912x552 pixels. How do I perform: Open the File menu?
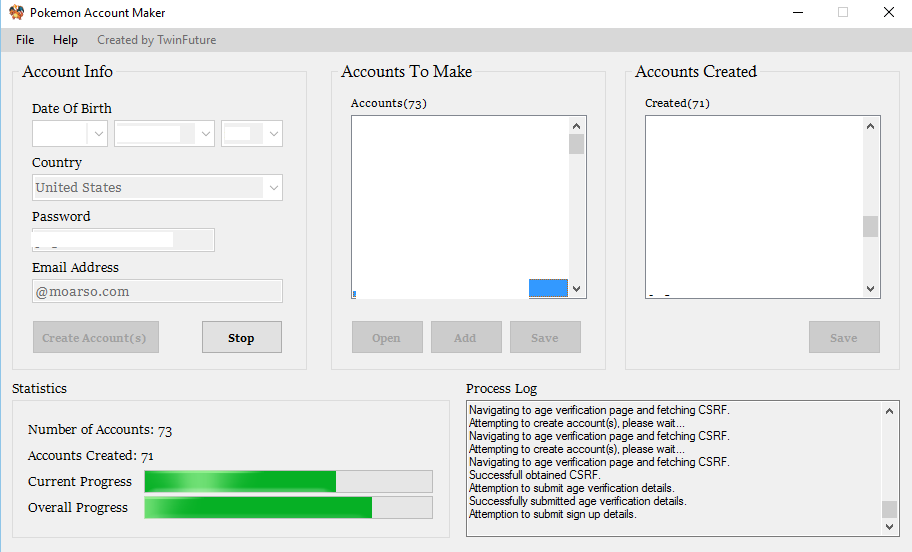25,40
